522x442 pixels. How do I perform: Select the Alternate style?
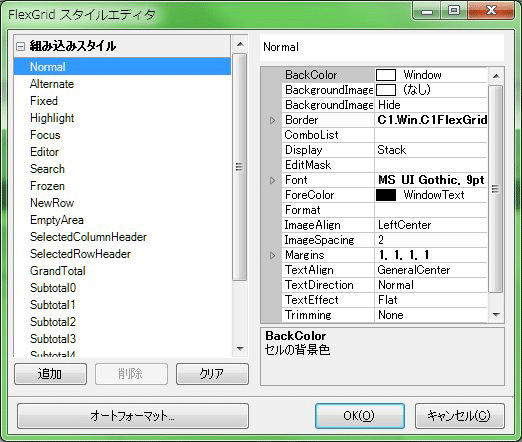tap(52, 84)
